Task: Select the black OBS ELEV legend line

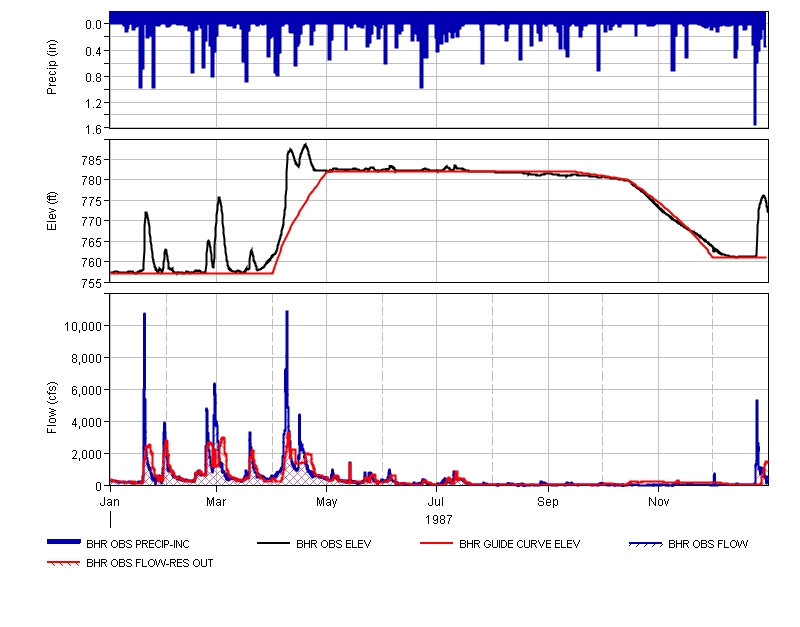Action: pyautogui.click(x=273, y=543)
